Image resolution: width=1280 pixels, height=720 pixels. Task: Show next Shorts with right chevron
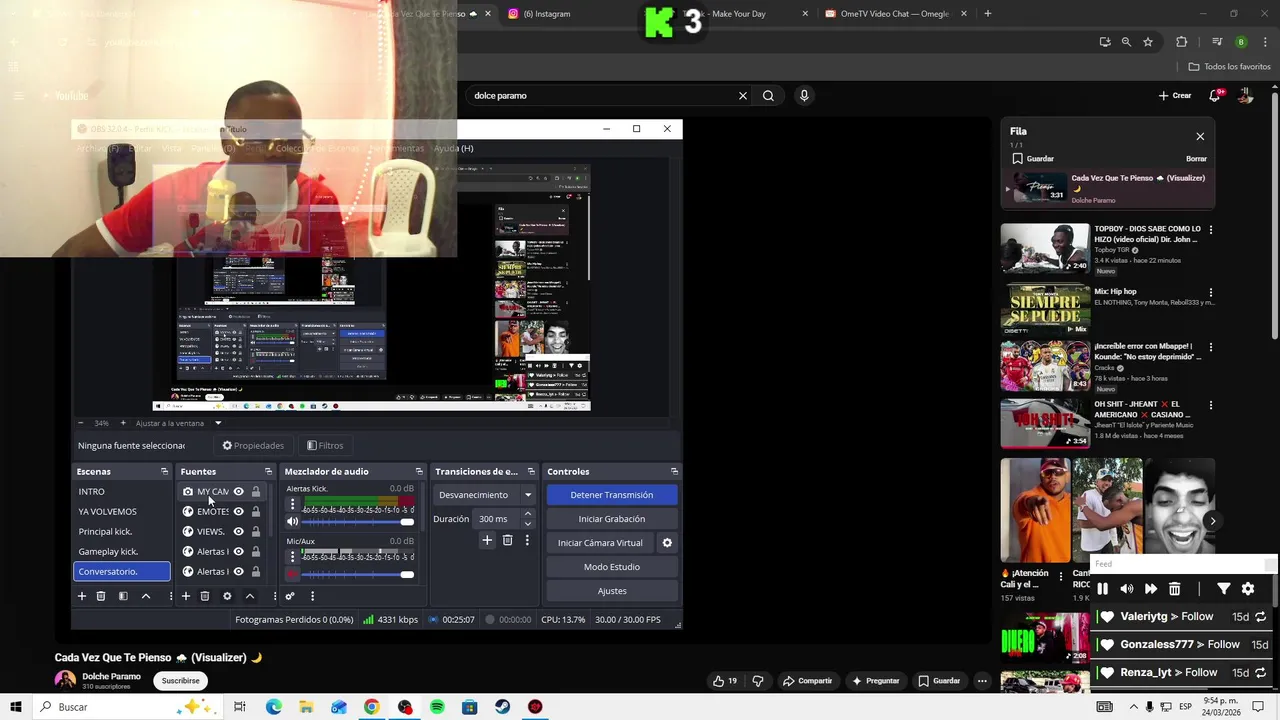click(1212, 521)
